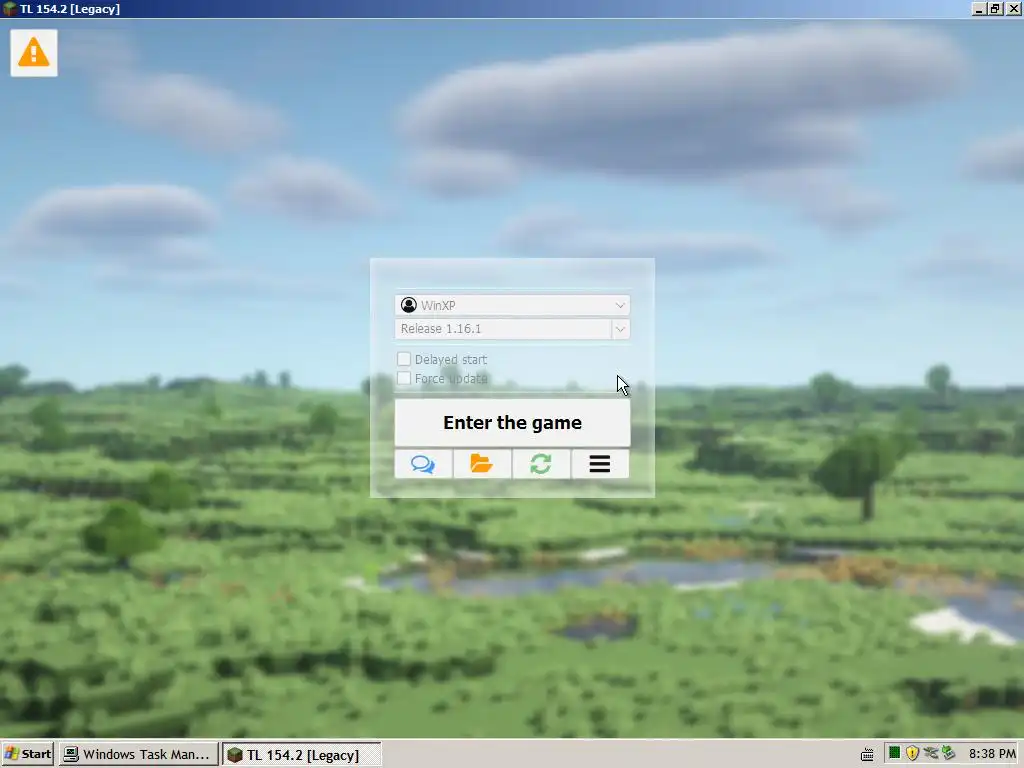1024x768 pixels.
Task: Minimize the TL 154.2 launcher window
Action: pos(979,8)
